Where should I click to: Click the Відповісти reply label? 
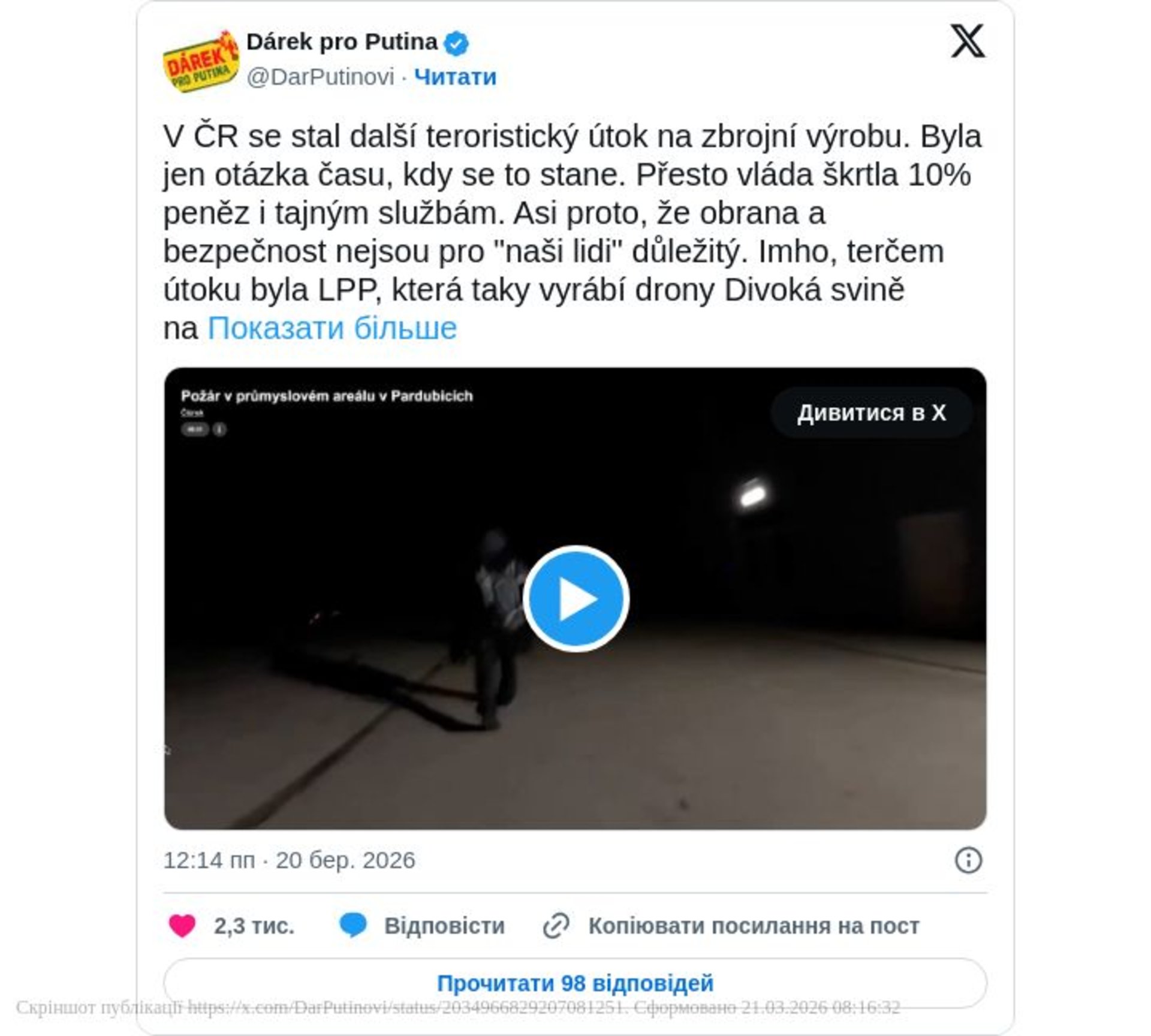point(444,926)
